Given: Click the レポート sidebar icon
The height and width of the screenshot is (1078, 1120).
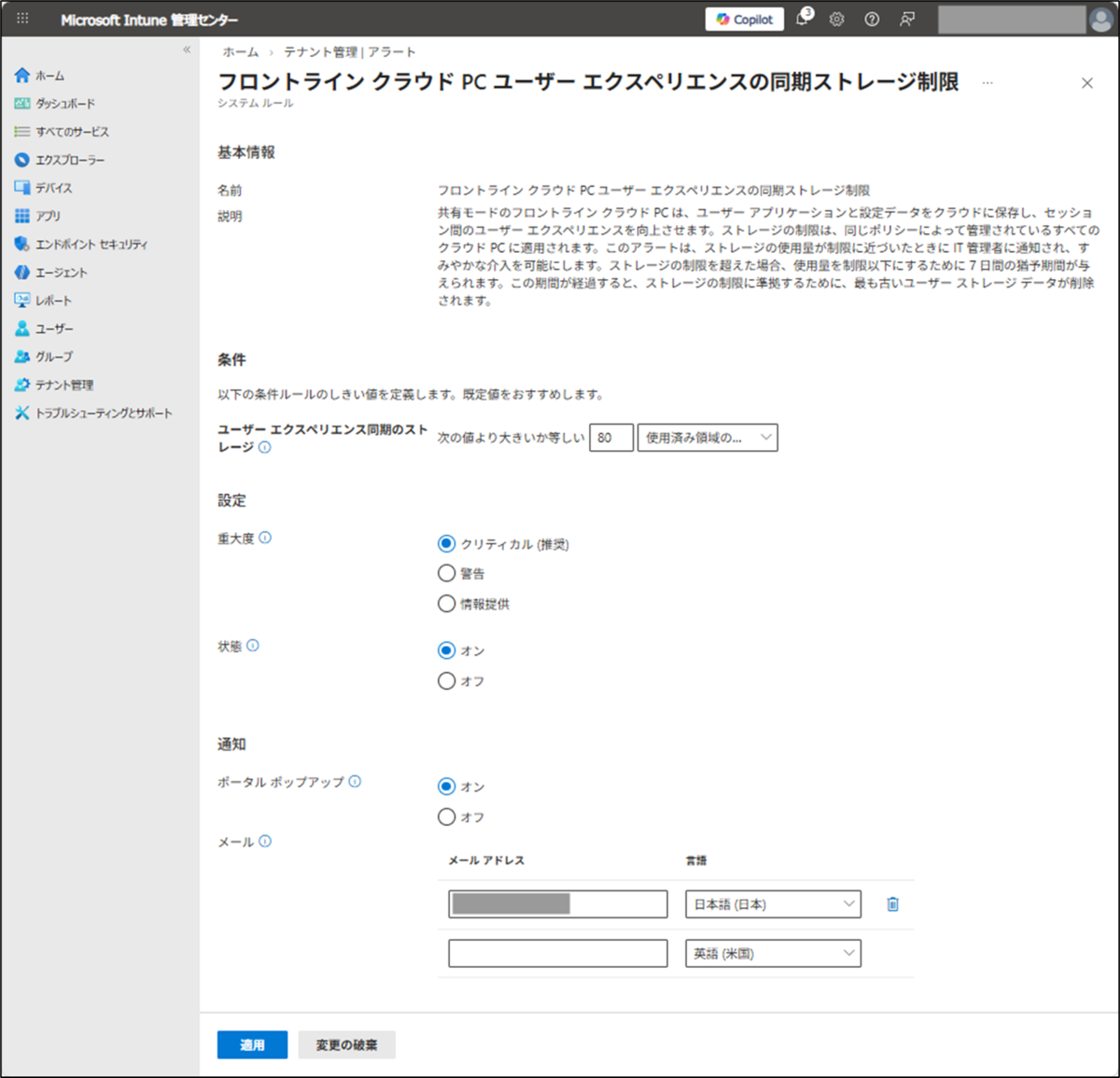Looking at the screenshot, I should click(22, 300).
